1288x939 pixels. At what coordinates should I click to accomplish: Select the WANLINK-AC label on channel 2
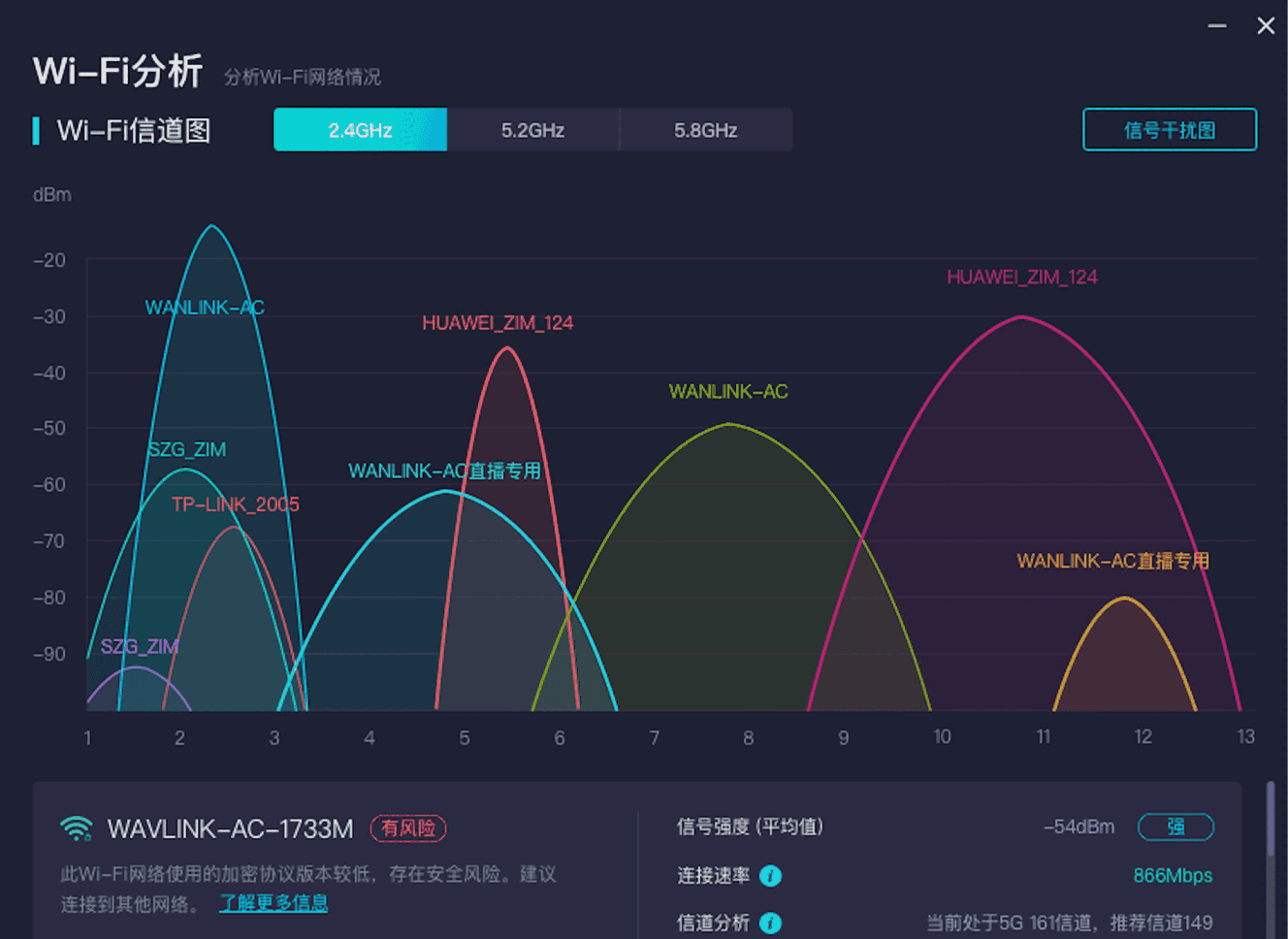205,307
